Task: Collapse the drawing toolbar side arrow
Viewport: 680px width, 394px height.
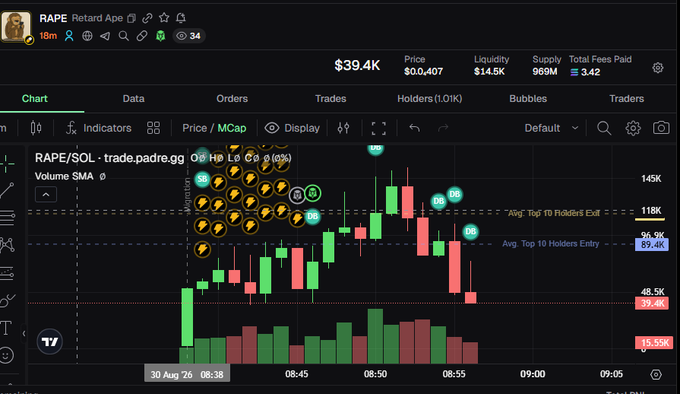Action: 24,333
